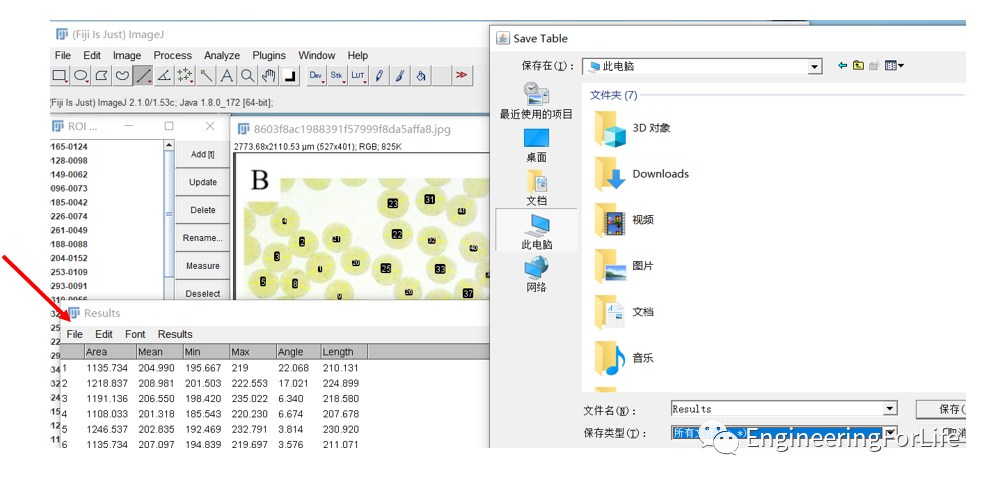Select the Hand scrolling tool
The image size is (992, 484).
(x=268, y=76)
